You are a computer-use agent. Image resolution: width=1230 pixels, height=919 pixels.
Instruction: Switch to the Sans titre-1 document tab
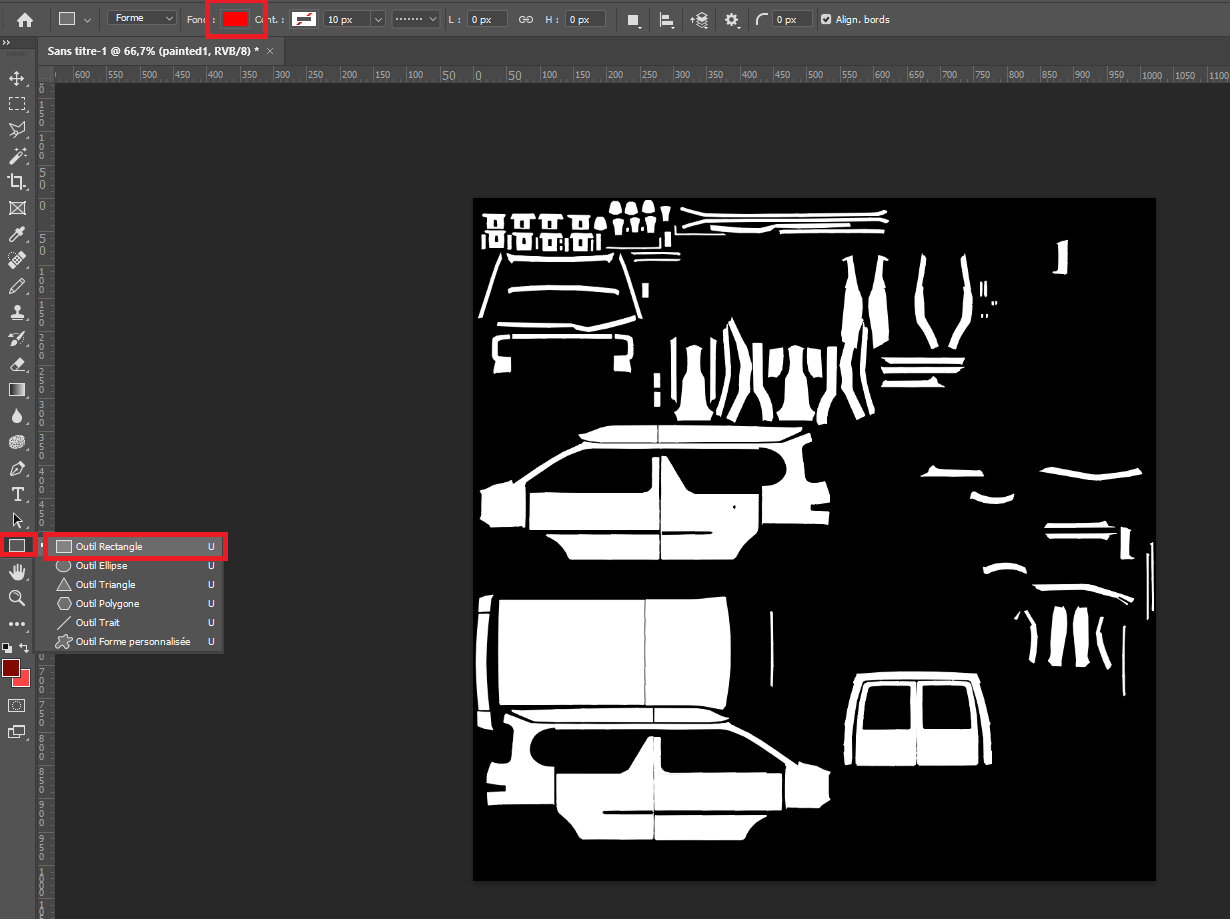point(153,50)
